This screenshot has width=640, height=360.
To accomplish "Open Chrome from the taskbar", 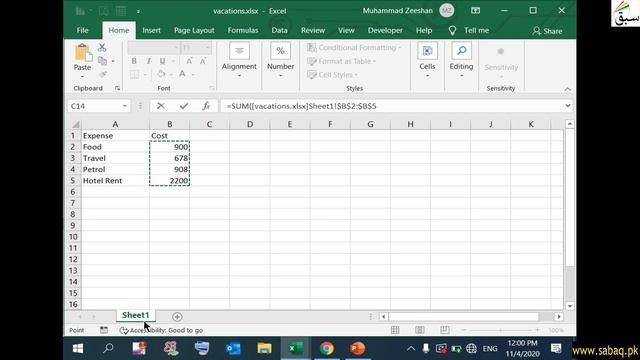I will [327, 349].
